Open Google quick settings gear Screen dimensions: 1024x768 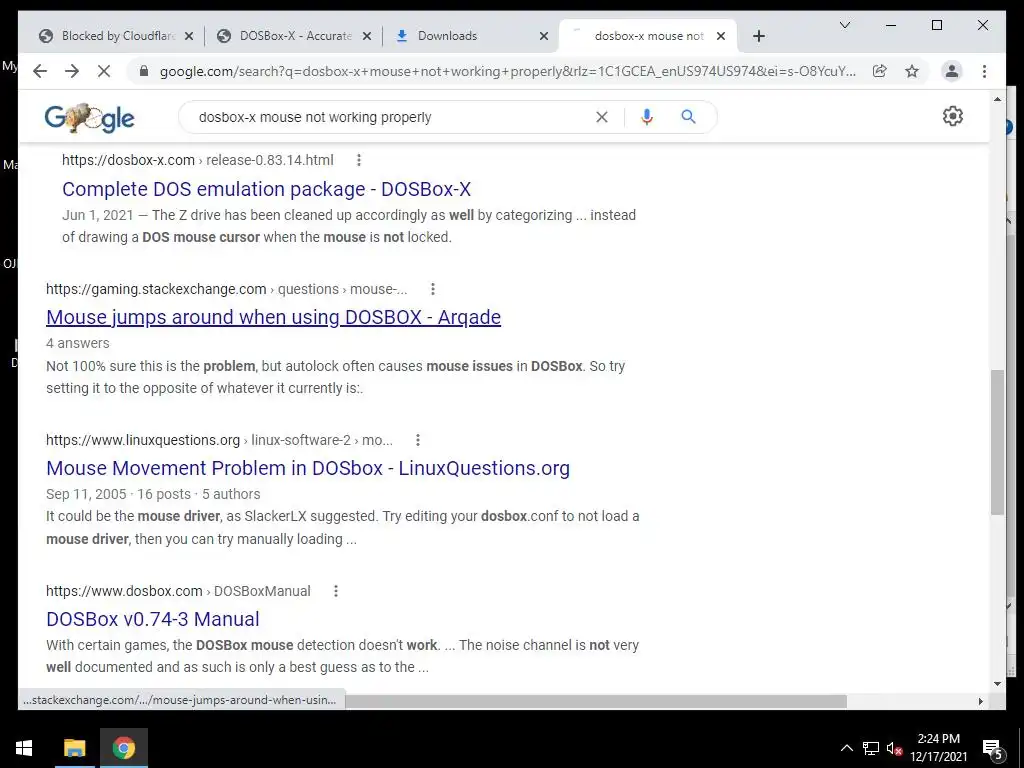click(x=953, y=116)
